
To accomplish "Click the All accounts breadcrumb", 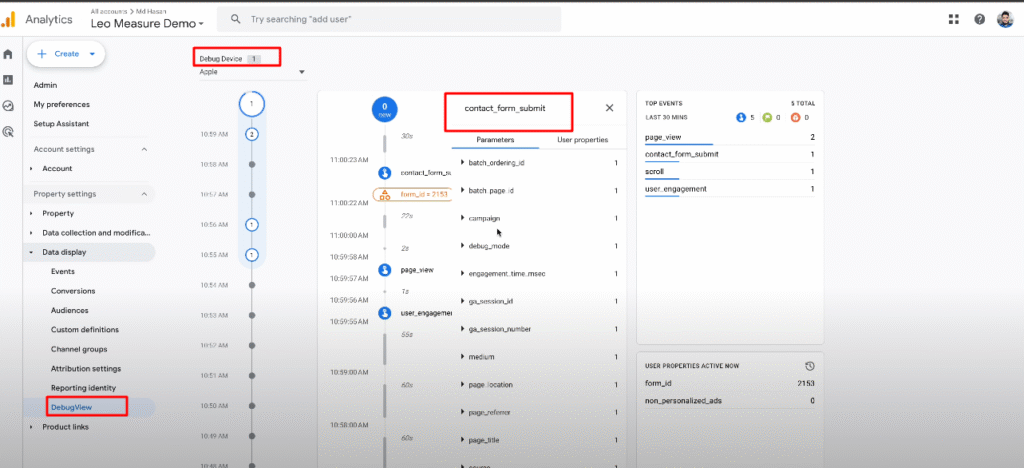I will (x=108, y=12).
